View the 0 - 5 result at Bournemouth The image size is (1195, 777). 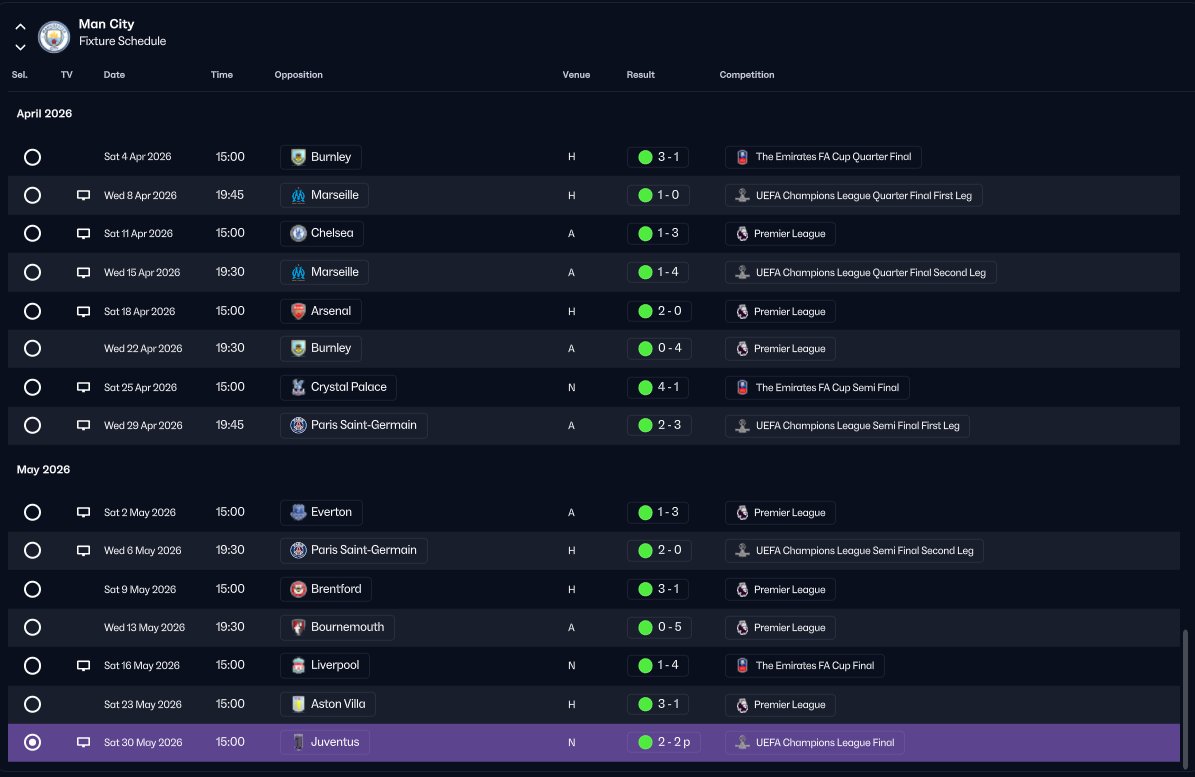pyautogui.click(x=659, y=627)
